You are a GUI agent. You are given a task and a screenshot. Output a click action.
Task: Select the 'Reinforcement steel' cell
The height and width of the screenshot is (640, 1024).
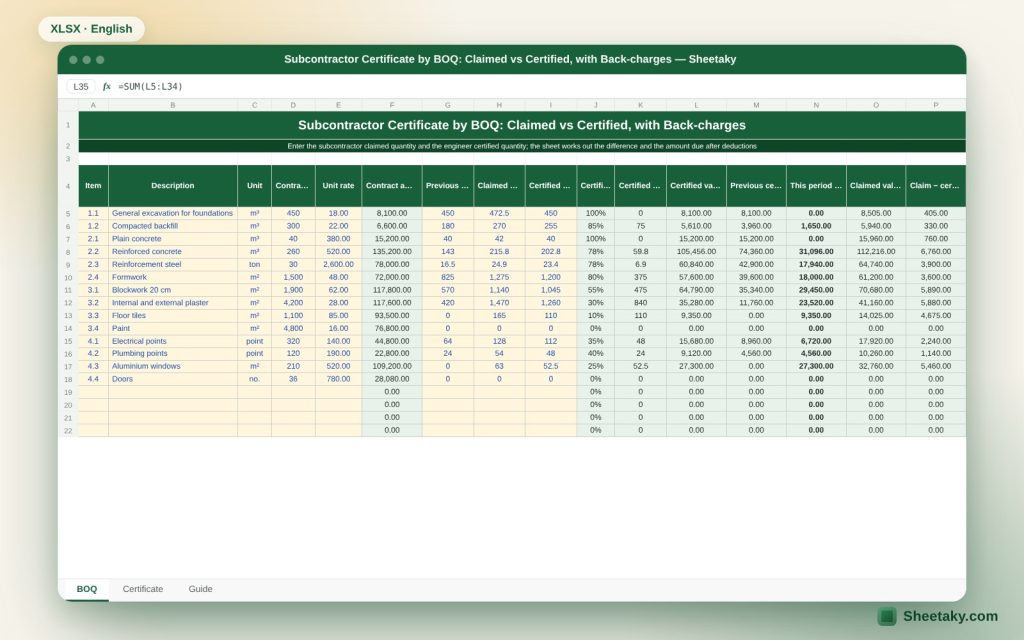point(172,264)
